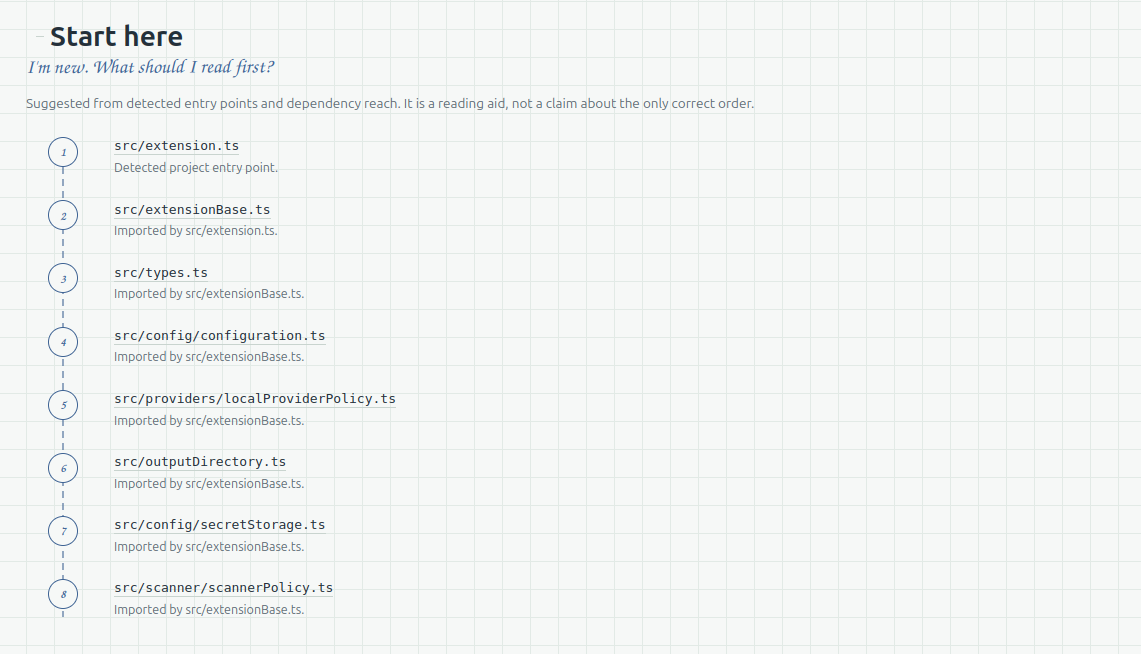Open the src/outputDirectory.ts file link
Screen dimensions: 1141x654
[200, 462]
